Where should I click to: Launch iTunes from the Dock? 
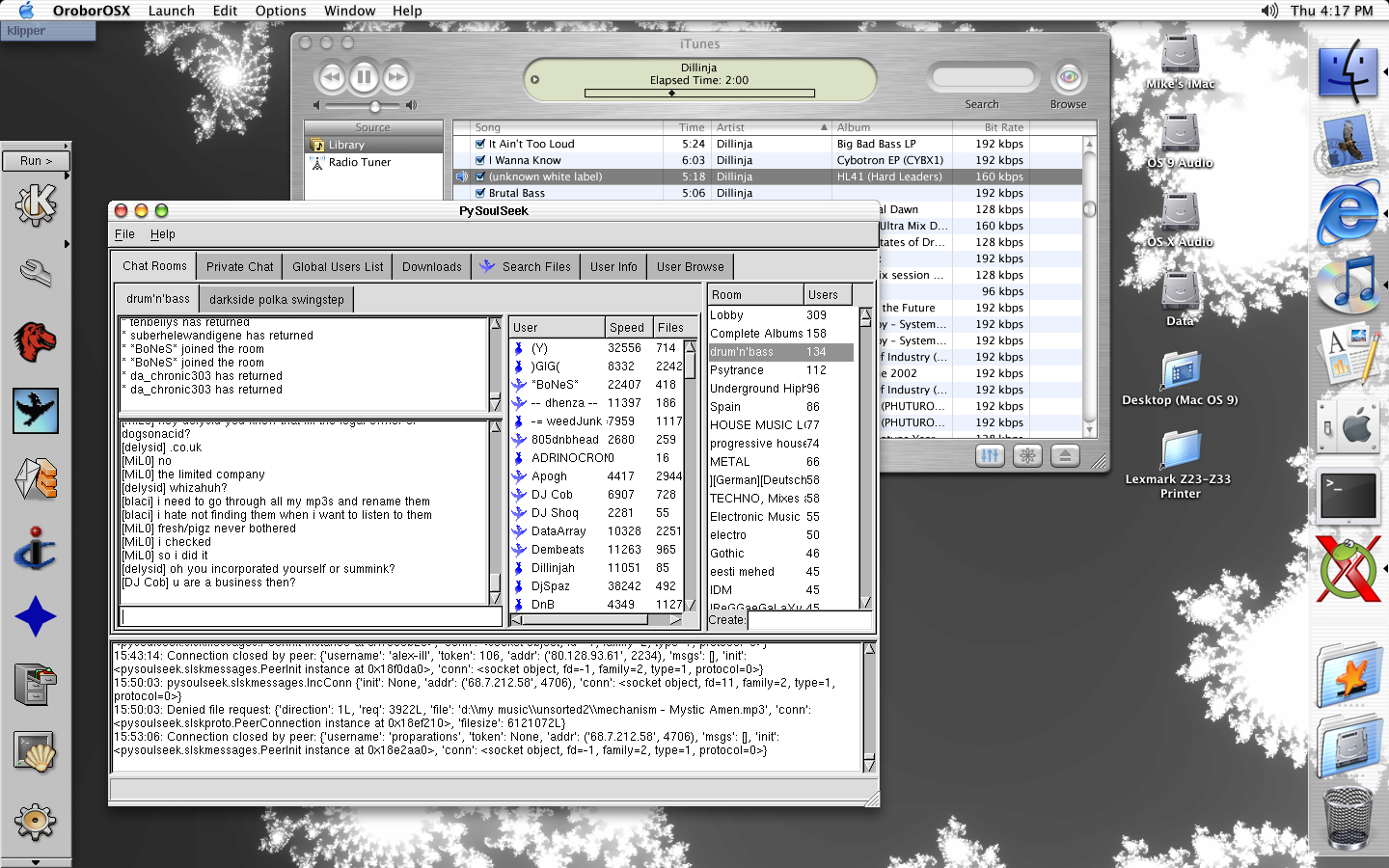coord(1348,285)
